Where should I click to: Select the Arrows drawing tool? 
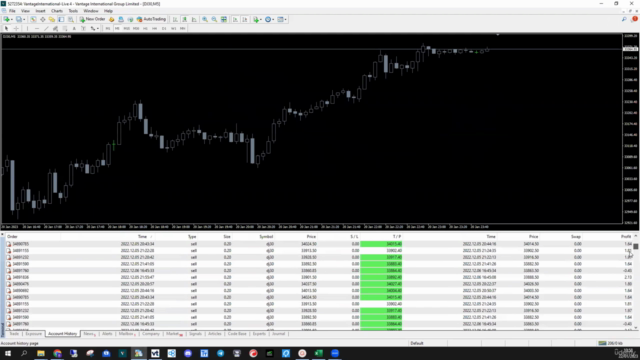coord(93,28)
